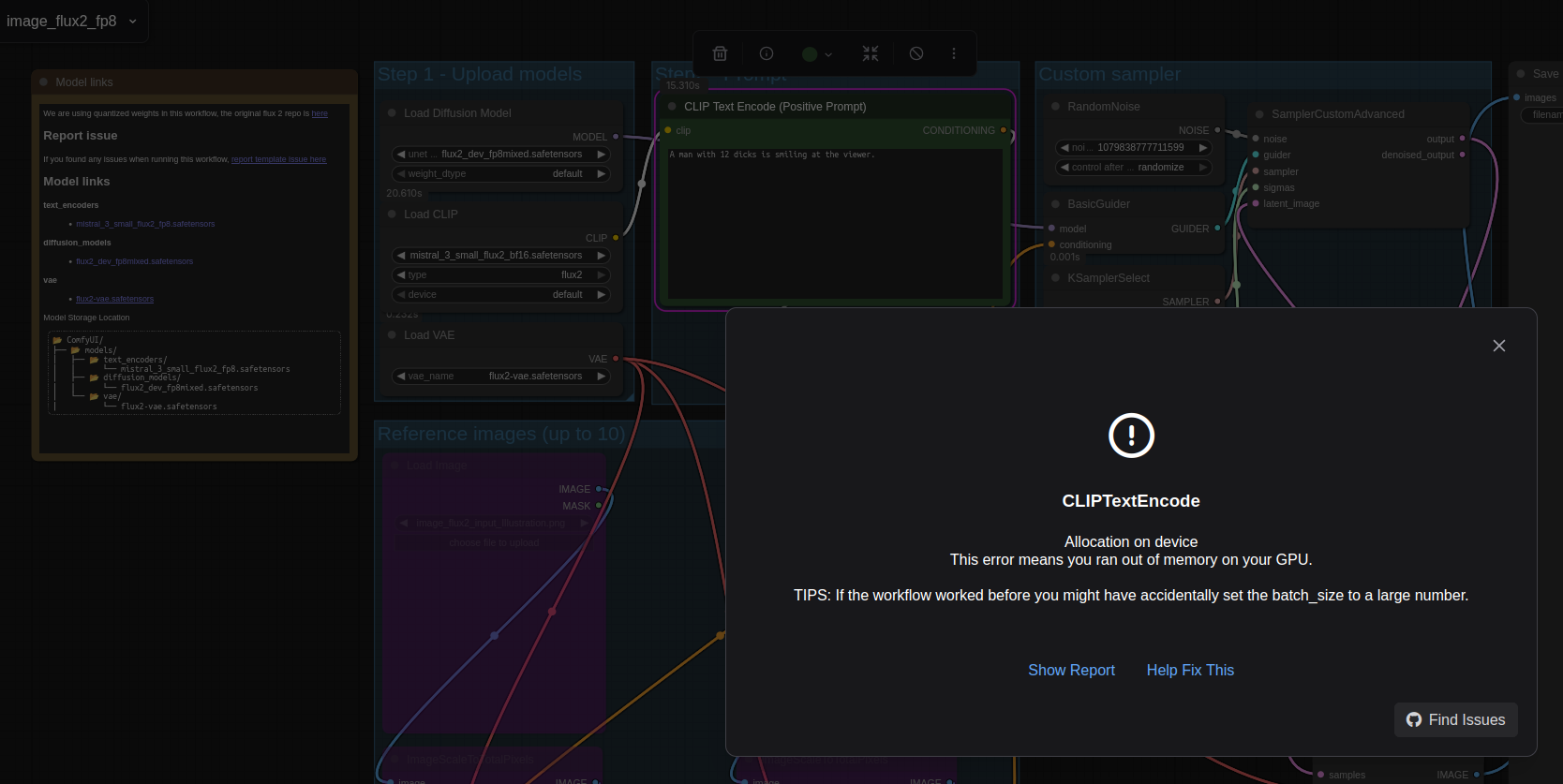Screen dimensions: 1563x784
Task: Collapse selected node using toolbox arrows icon
Action: [x=871, y=53]
